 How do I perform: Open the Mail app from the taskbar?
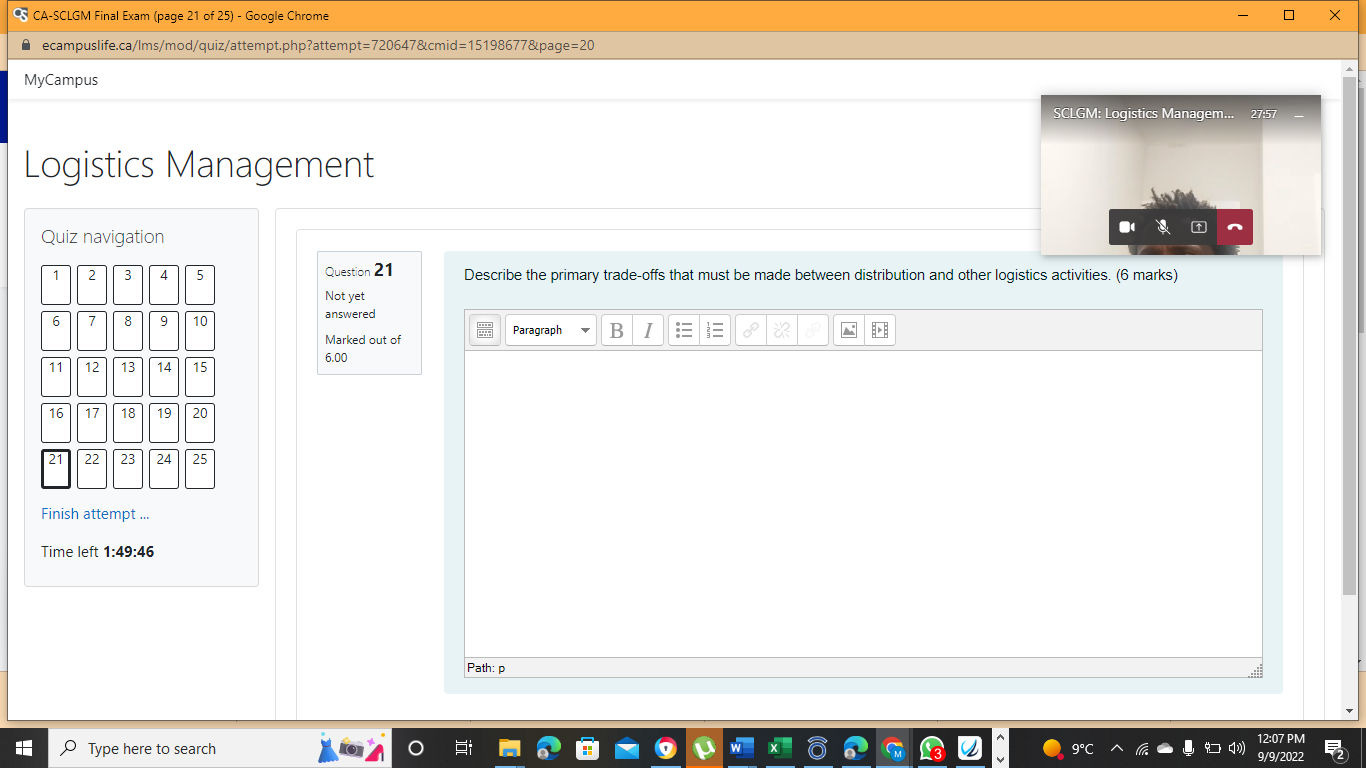click(627, 748)
